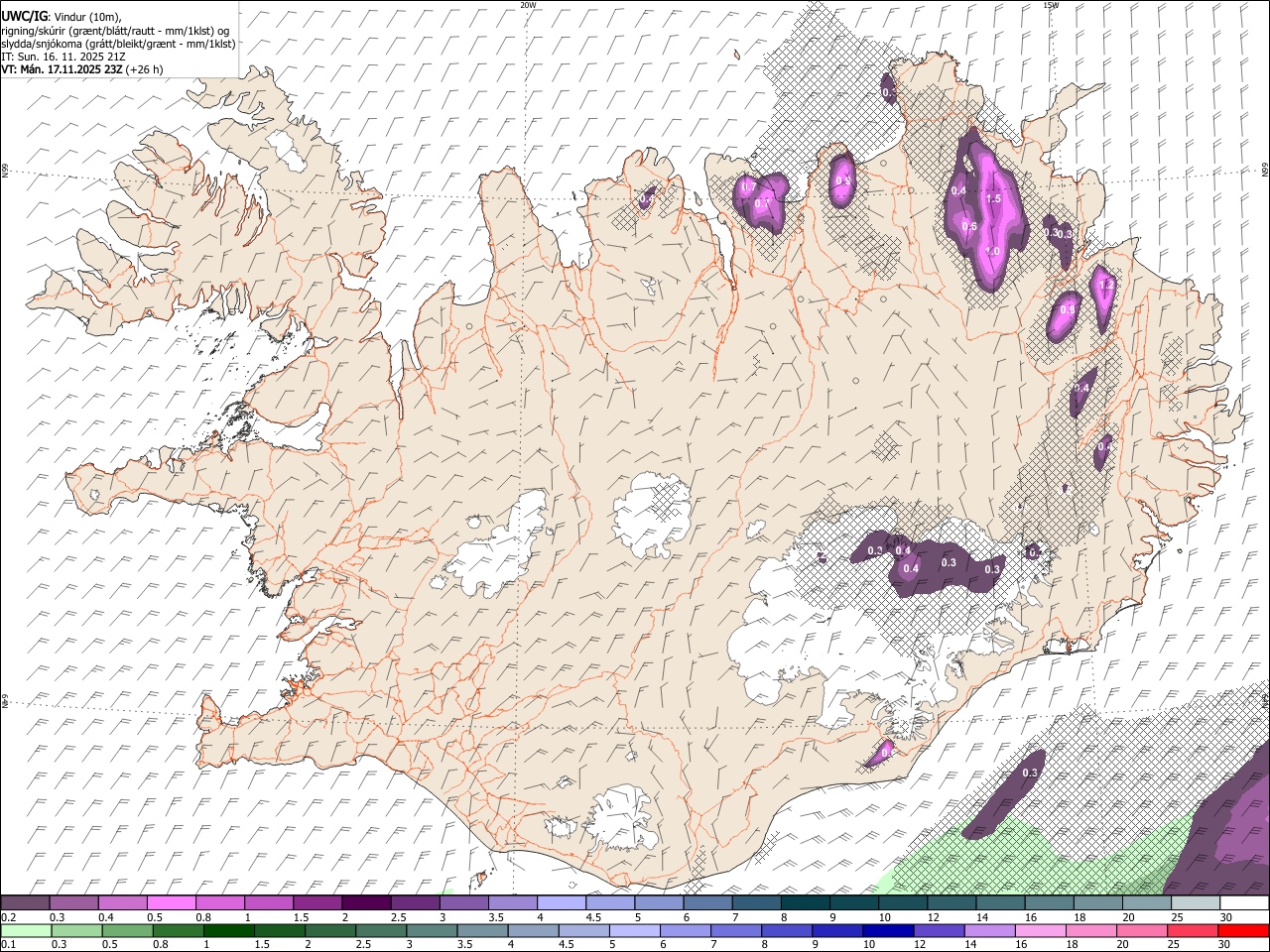Screen dimensions: 1270x952
Task: Click the lower legend bright red swatch at 30
Action: (x=1244, y=930)
